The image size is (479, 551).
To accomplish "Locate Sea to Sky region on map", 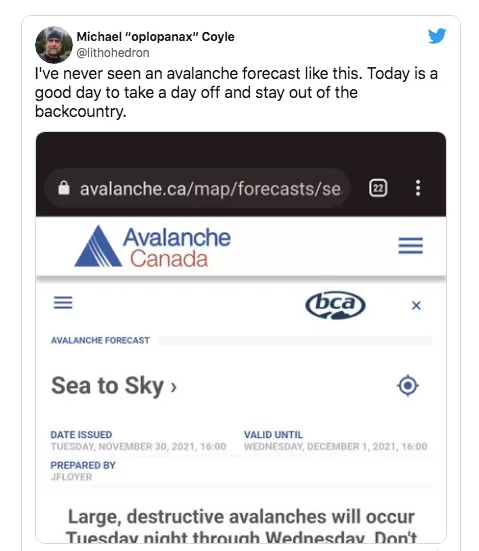I will pyautogui.click(x=408, y=385).
